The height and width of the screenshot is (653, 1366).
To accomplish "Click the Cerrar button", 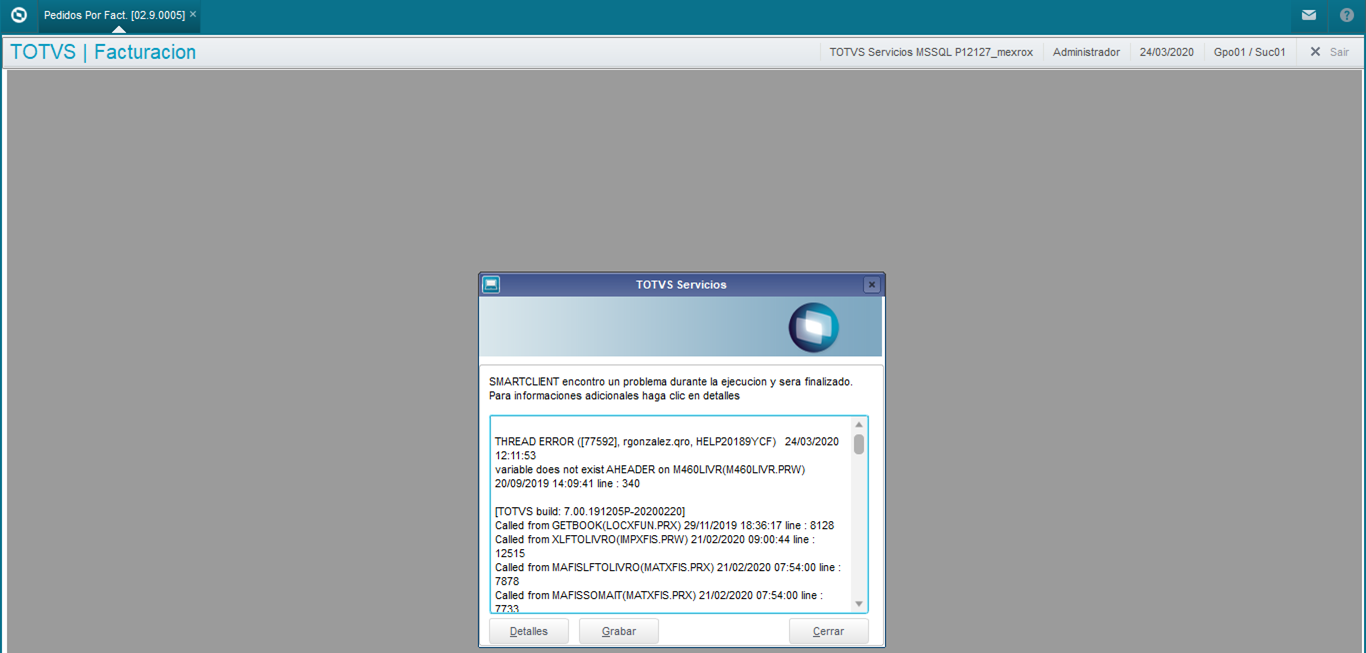I will tap(828, 631).
